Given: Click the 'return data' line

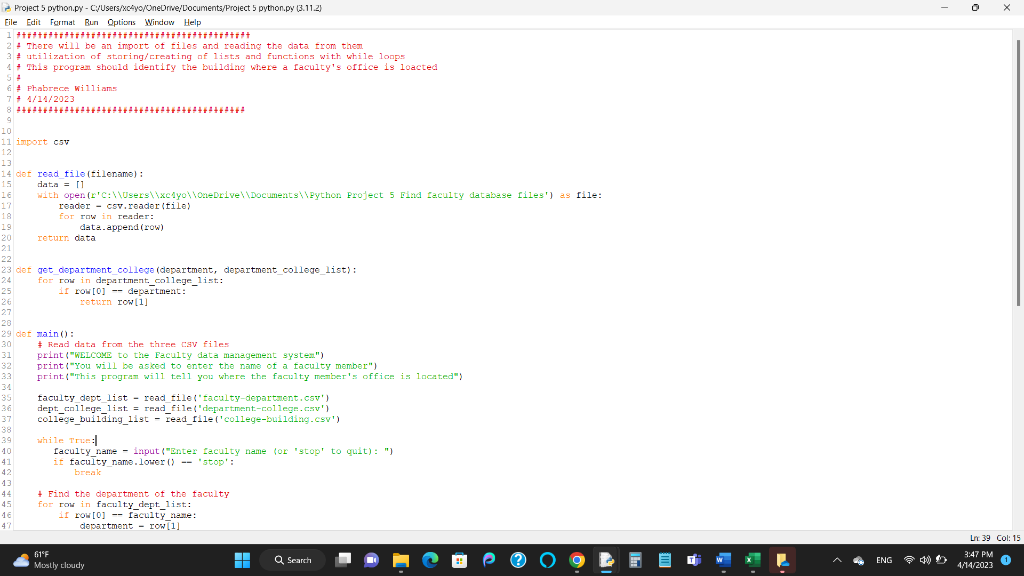Looking at the screenshot, I should [66, 238].
